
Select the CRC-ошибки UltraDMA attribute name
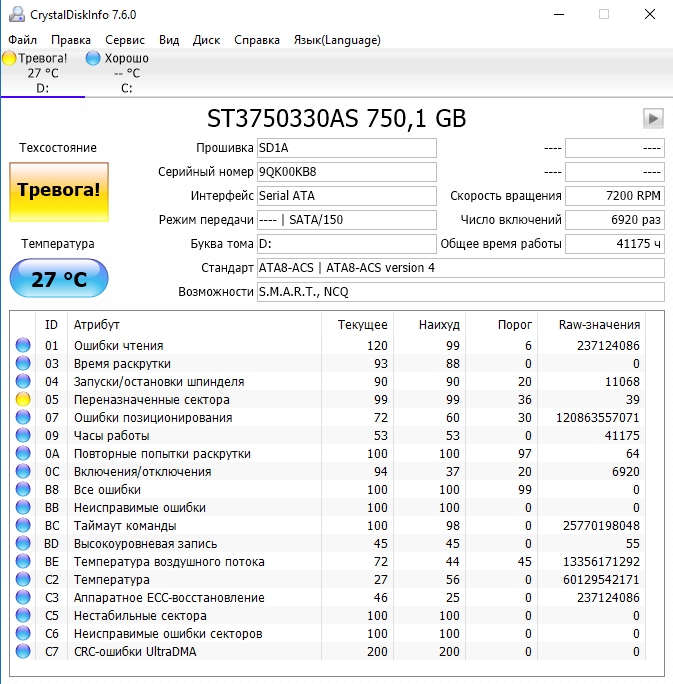pyautogui.click(x=135, y=652)
